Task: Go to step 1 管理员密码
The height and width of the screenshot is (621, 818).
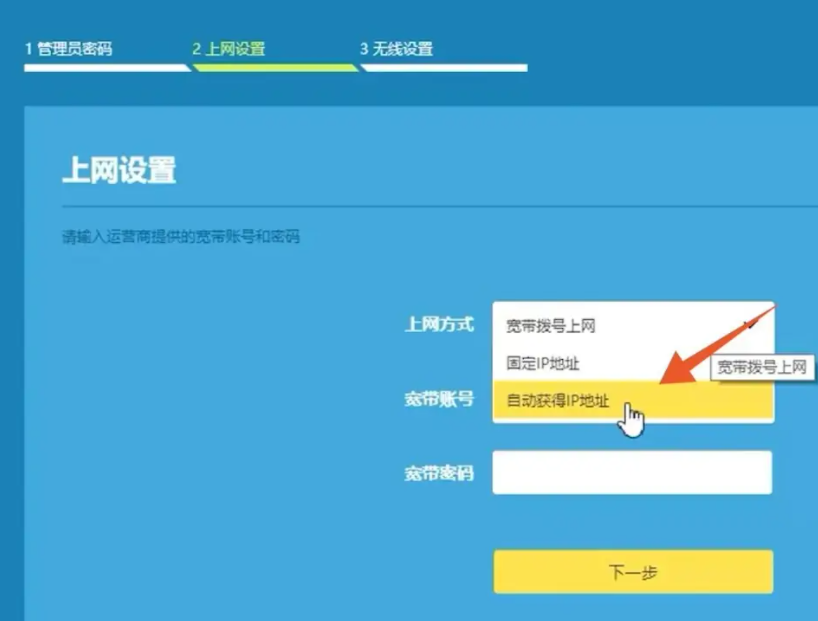Action: click(x=68, y=48)
